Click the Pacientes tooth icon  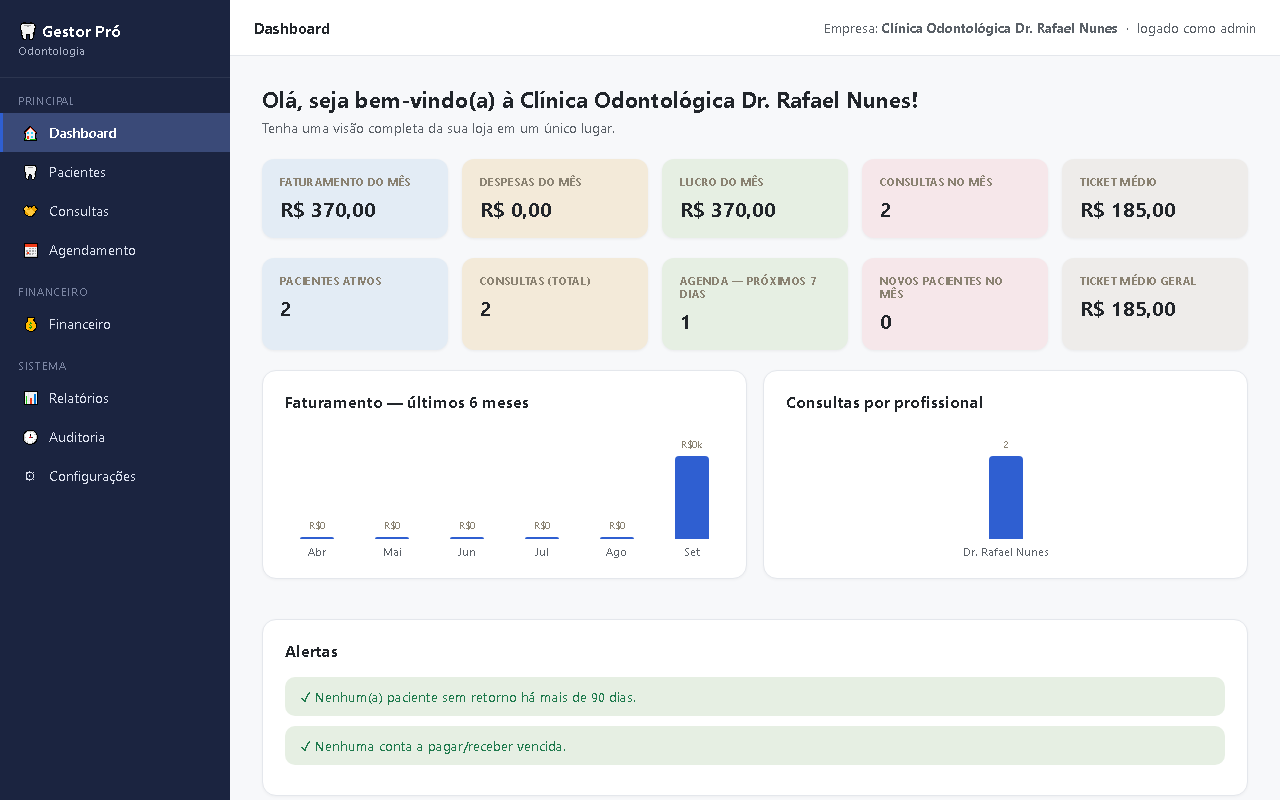pos(30,172)
